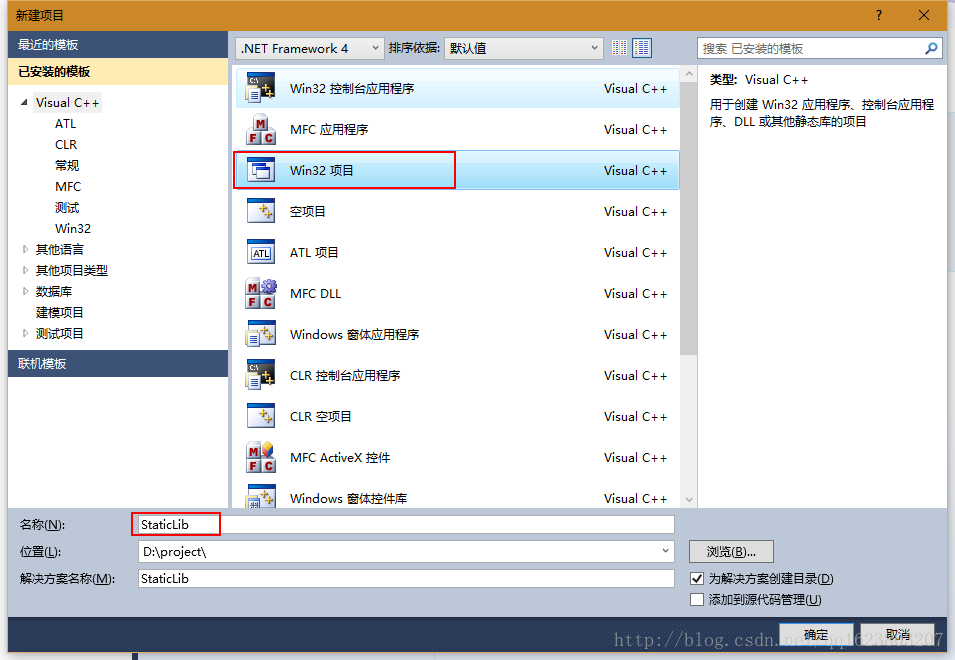
Task: Click the 'MFC DLL' template name
Action: 315,293
